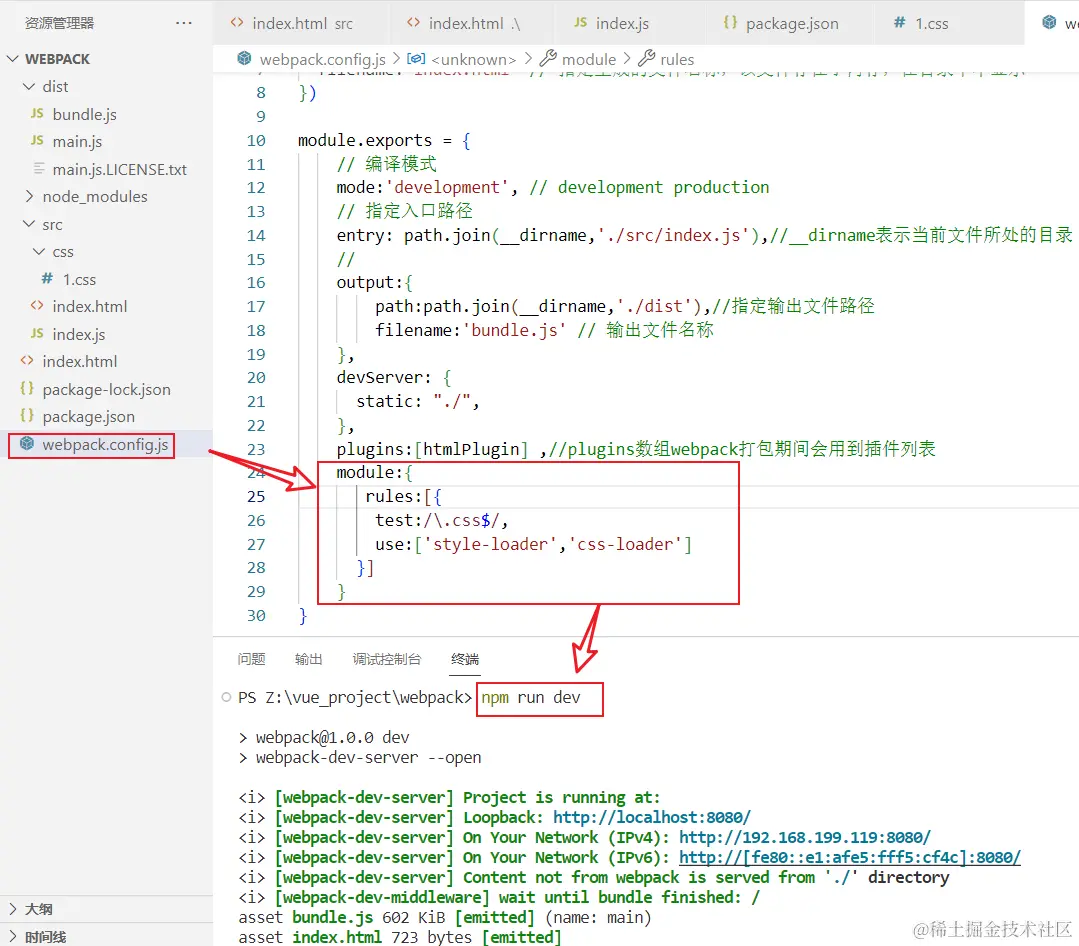Click wrench icon next to rules breadcrumb

coord(647,58)
